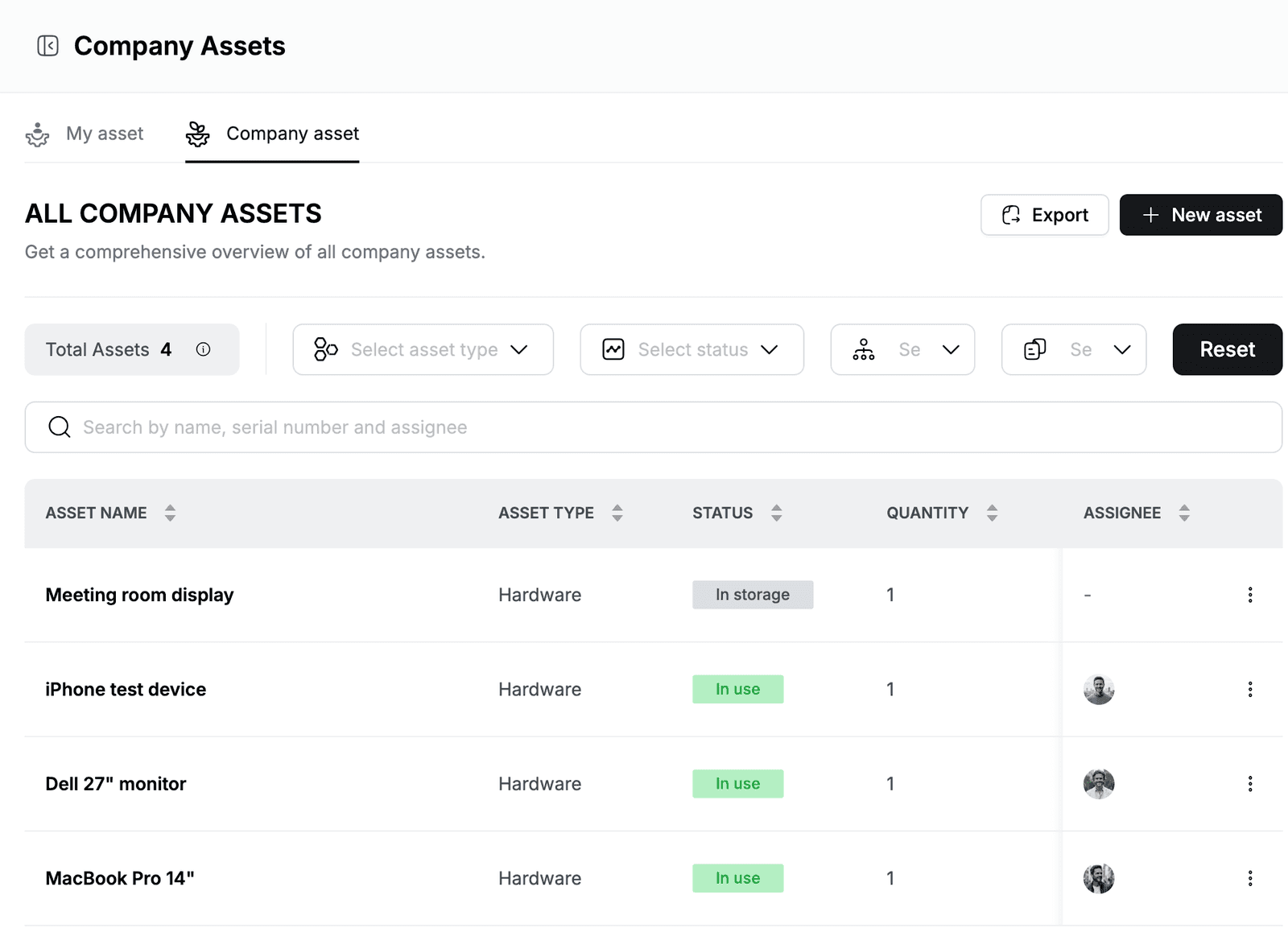This screenshot has height=932, width=1288.
Task: Open Meeting room display asset row
Action: pyautogui.click(x=653, y=595)
